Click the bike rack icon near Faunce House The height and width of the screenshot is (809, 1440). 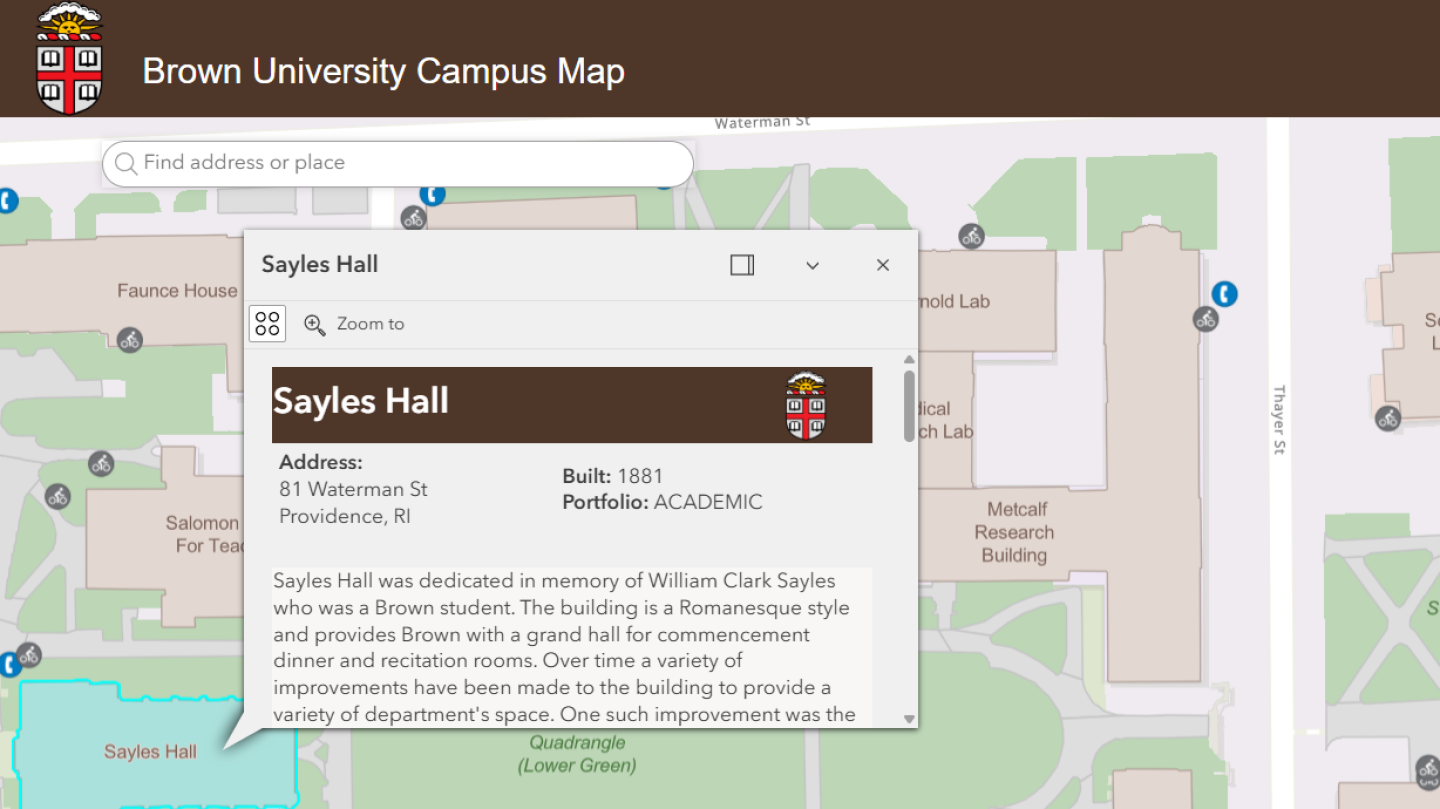click(x=130, y=340)
